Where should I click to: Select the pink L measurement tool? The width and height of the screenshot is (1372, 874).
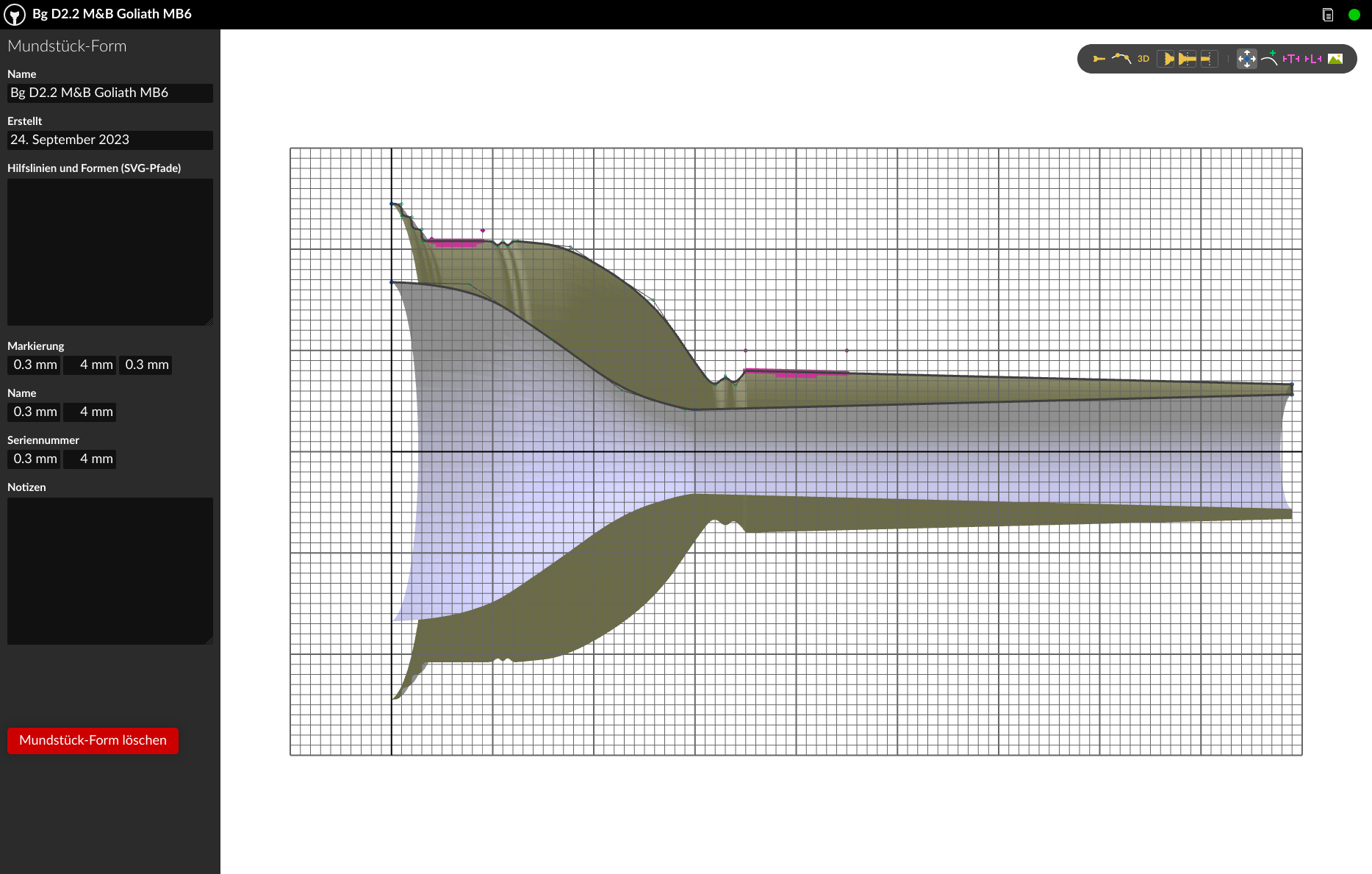click(1313, 59)
